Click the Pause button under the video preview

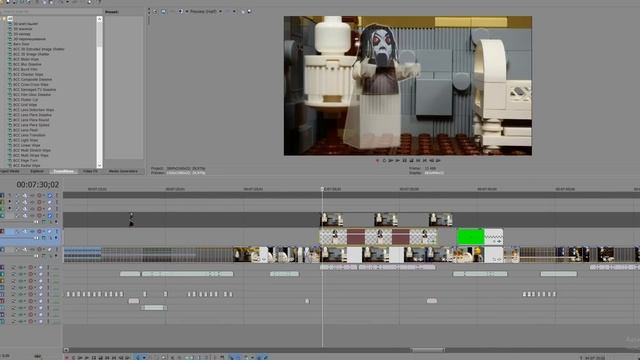click(x=404, y=160)
